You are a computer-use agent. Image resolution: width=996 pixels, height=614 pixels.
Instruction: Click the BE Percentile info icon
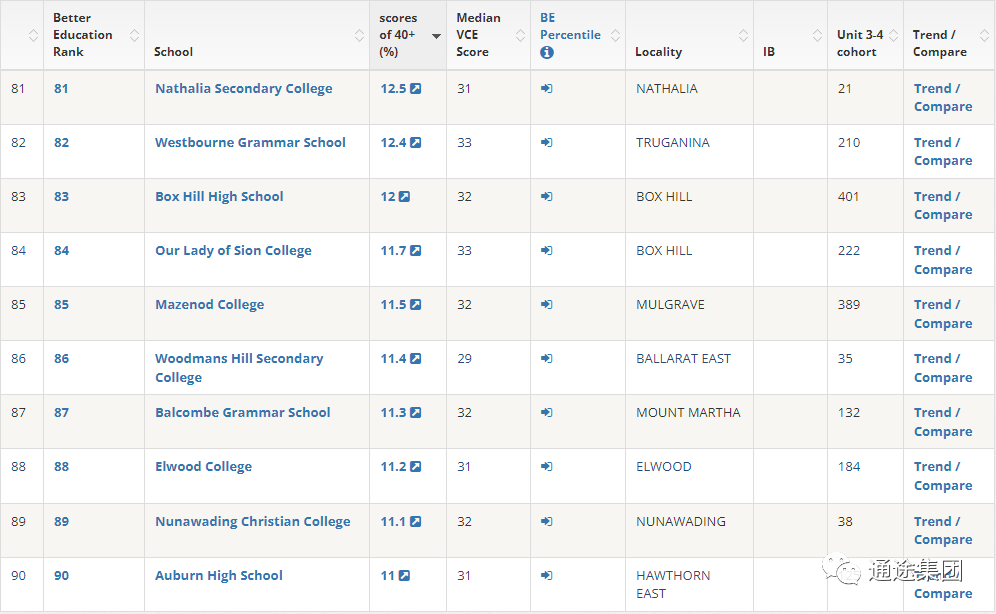coord(547,53)
